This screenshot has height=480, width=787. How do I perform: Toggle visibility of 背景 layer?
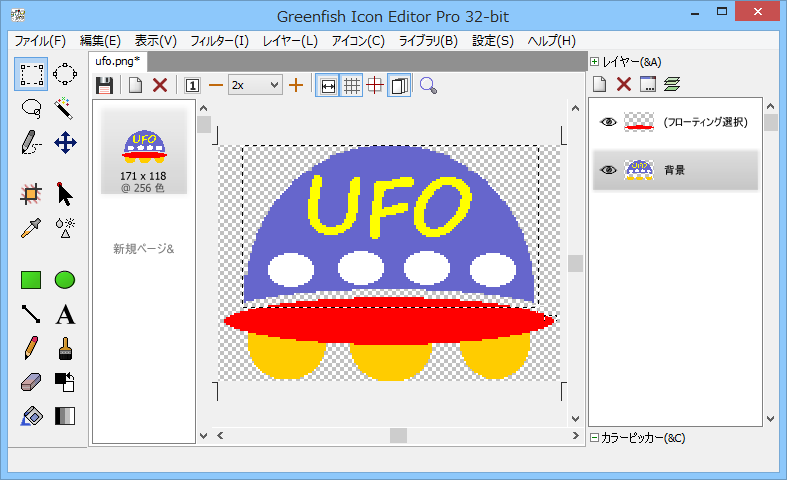607,171
